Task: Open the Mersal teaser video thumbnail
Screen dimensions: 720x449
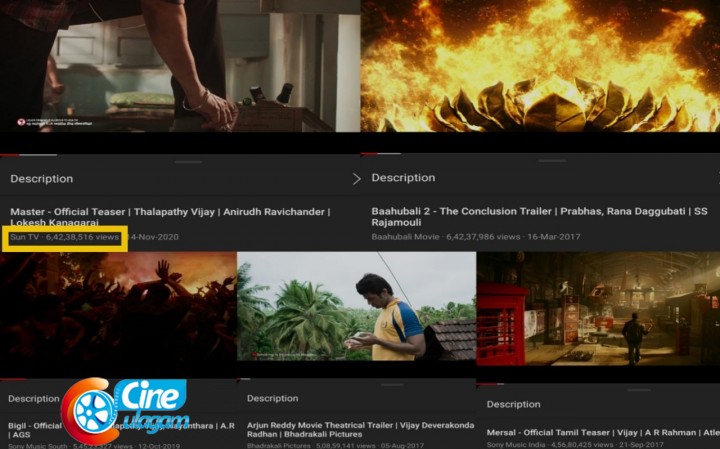Action: (598, 310)
